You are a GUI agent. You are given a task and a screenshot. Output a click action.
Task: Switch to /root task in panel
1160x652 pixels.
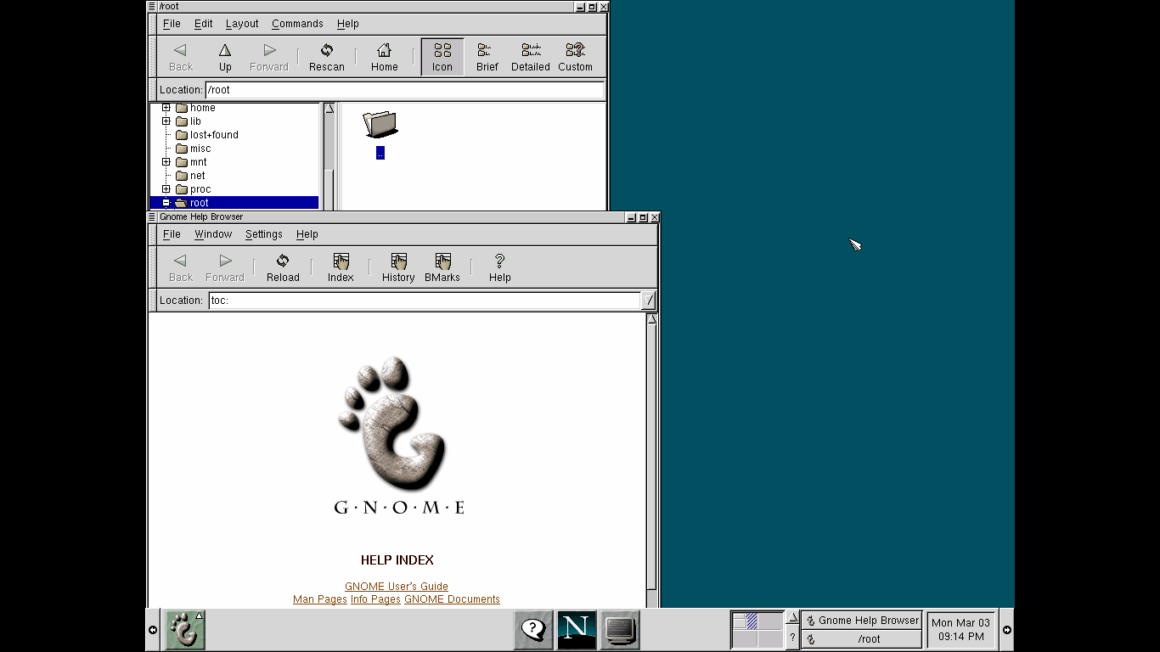tap(862, 639)
